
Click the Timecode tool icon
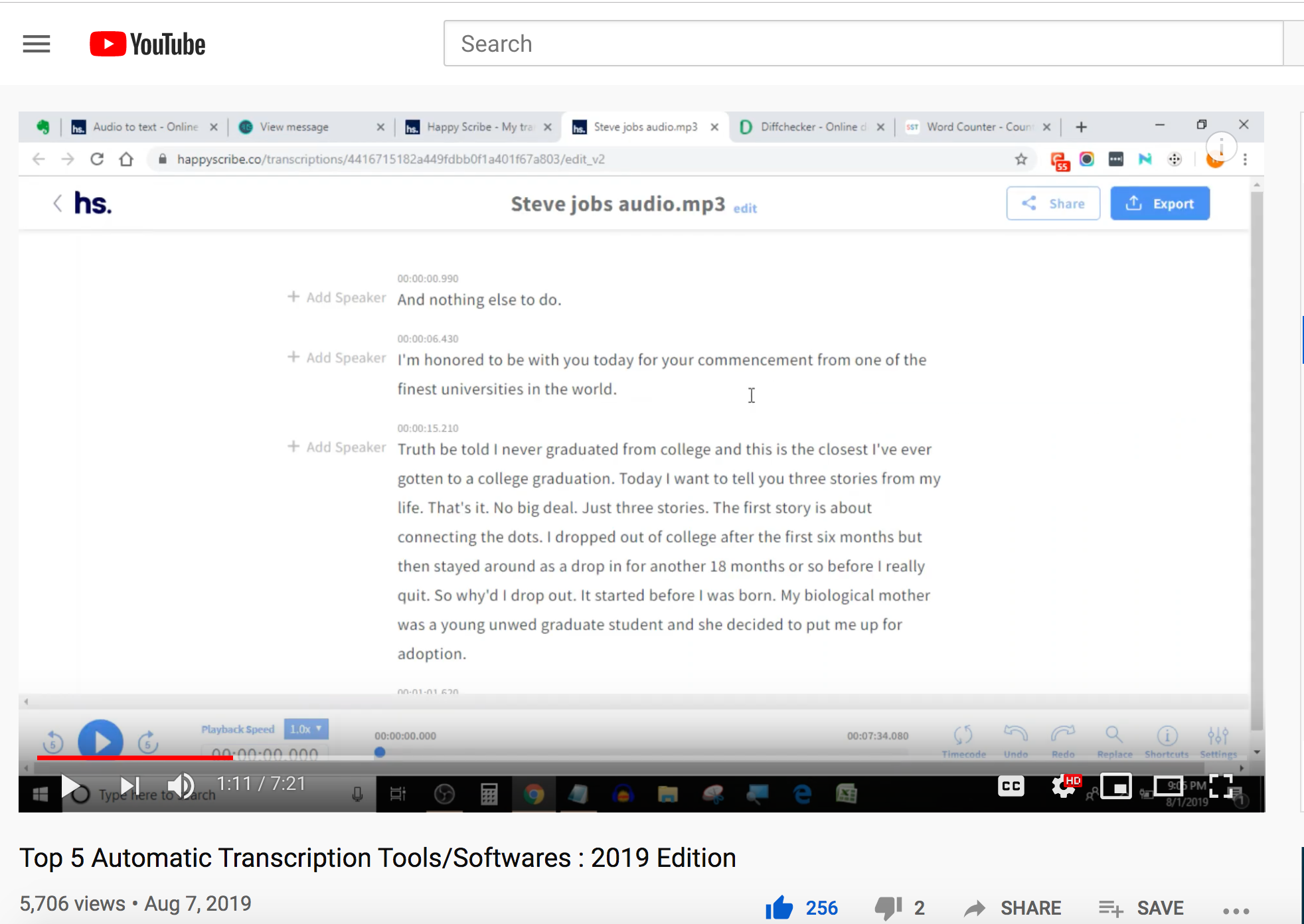(x=963, y=741)
